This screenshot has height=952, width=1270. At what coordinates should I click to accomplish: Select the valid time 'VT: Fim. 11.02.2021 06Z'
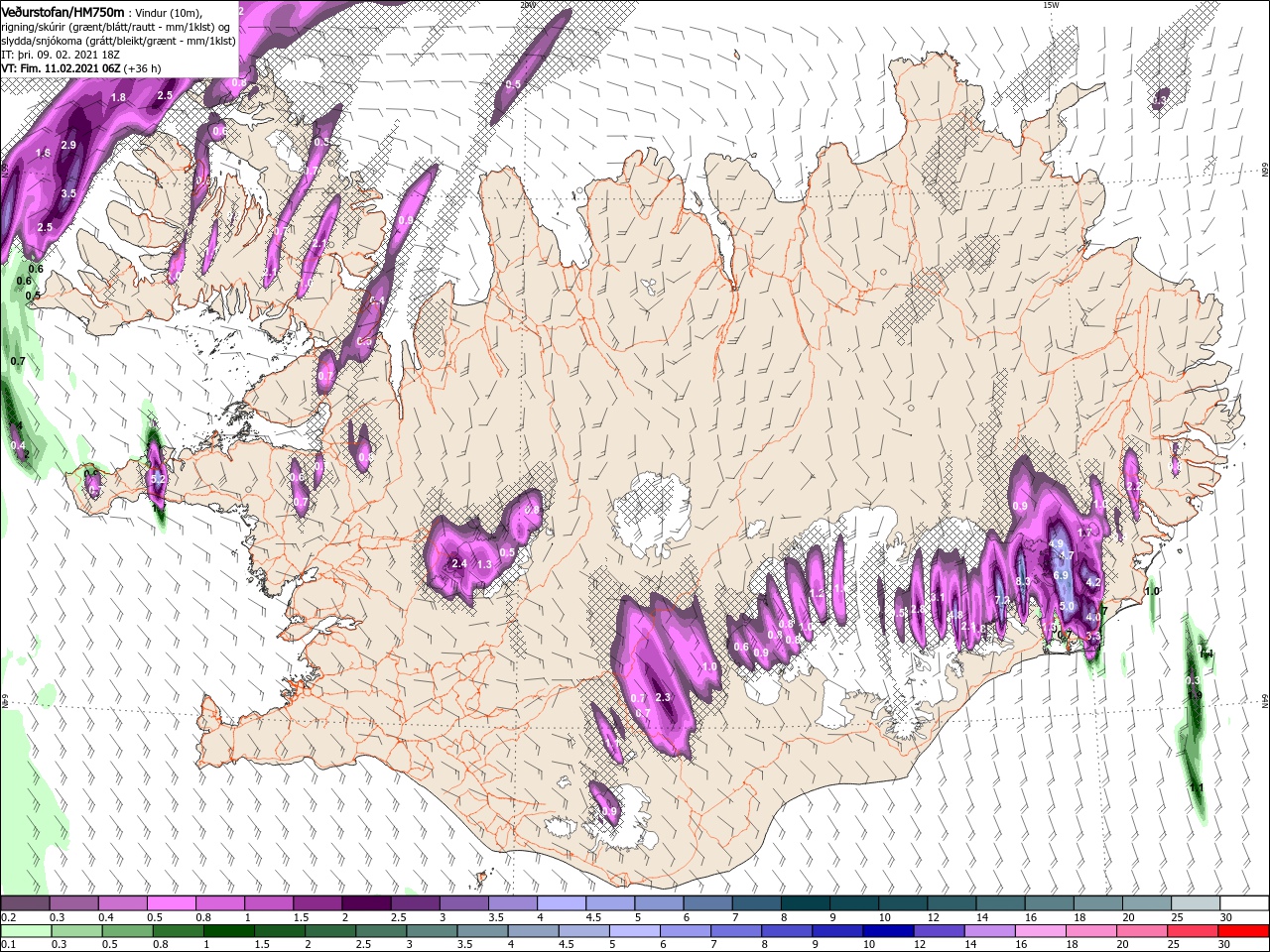pos(62,68)
